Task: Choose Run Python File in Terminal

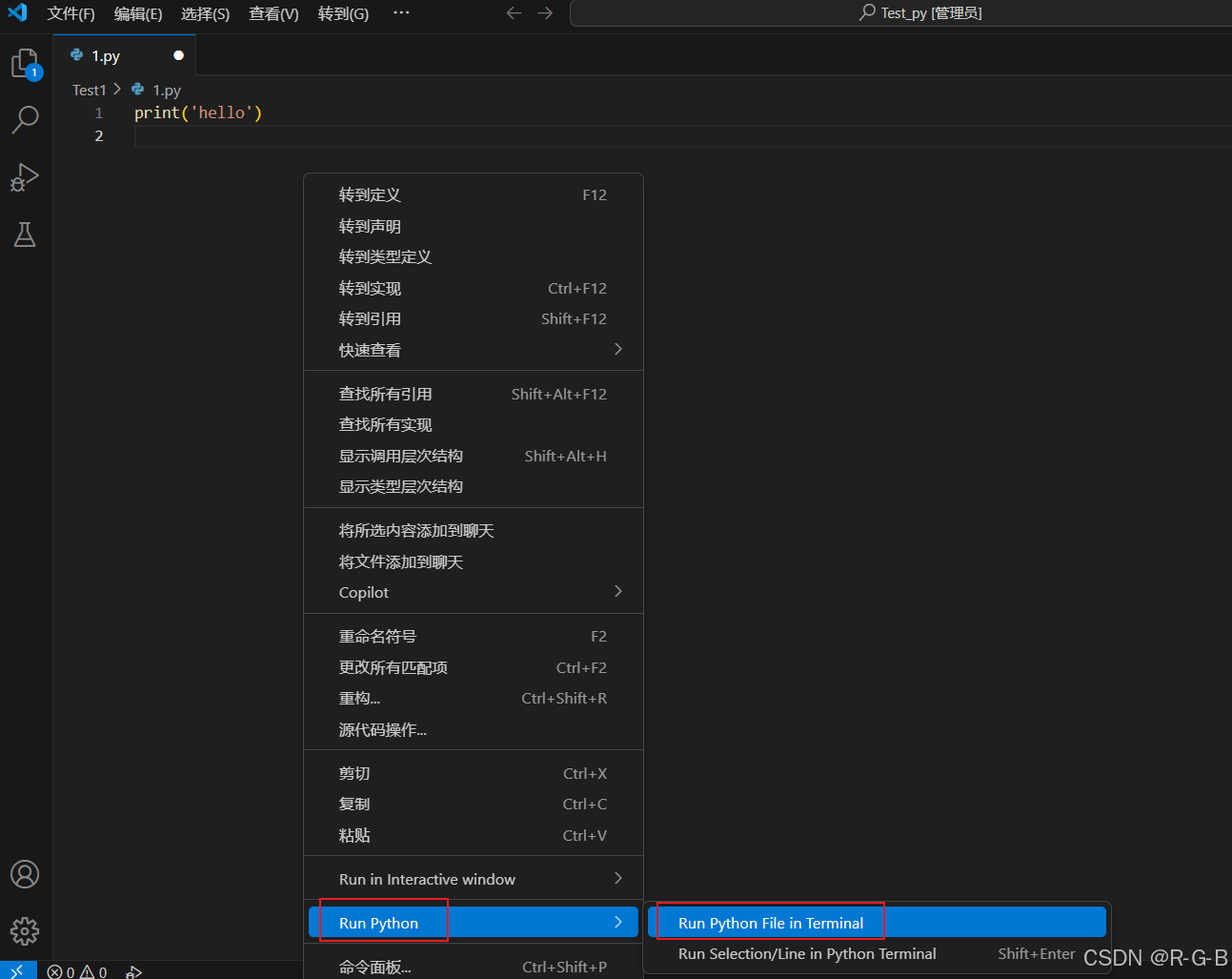Action: [877, 923]
